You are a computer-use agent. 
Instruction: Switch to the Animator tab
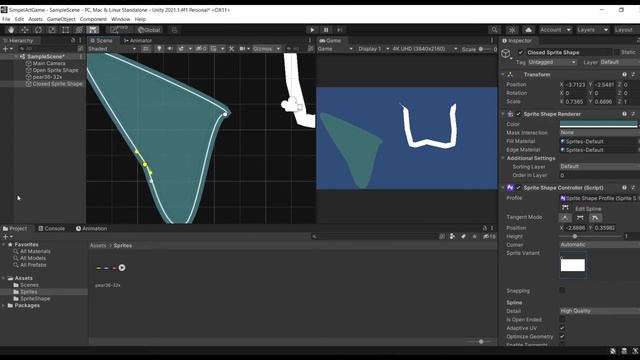pyautogui.click(x=138, y=40)
